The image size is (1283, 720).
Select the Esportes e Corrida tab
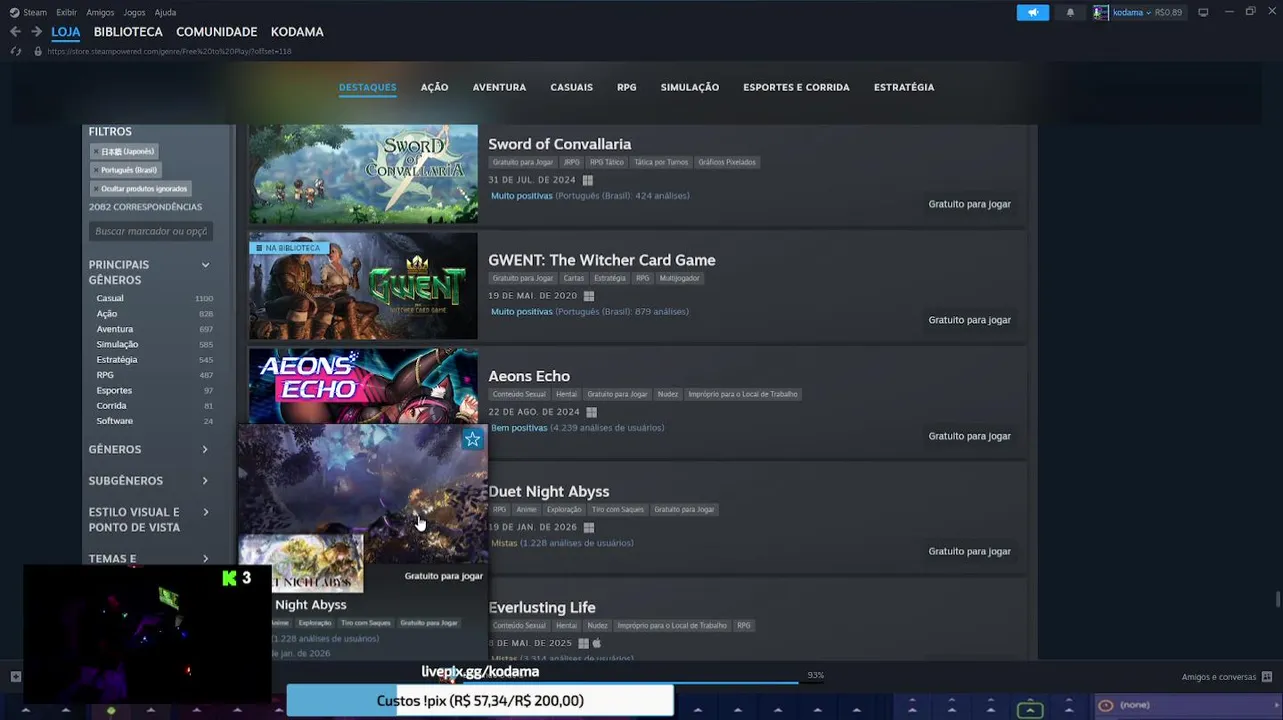[x=796, y=87]
